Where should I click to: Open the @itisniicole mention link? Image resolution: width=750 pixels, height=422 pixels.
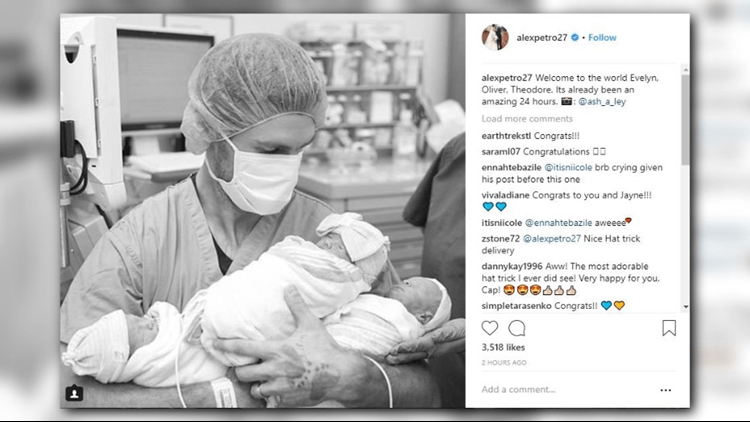pos(568,167)
